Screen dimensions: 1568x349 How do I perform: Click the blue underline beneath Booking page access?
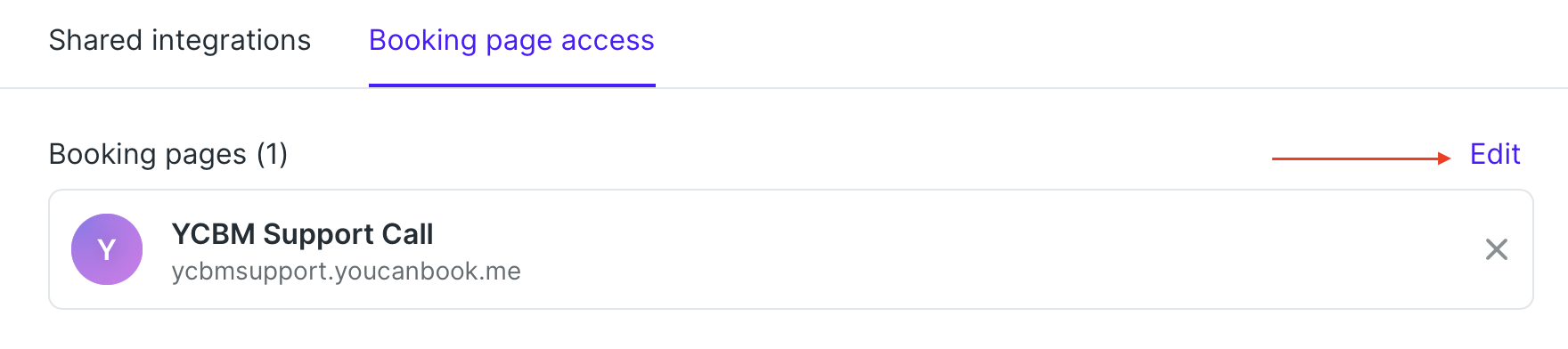coord(512,85)
